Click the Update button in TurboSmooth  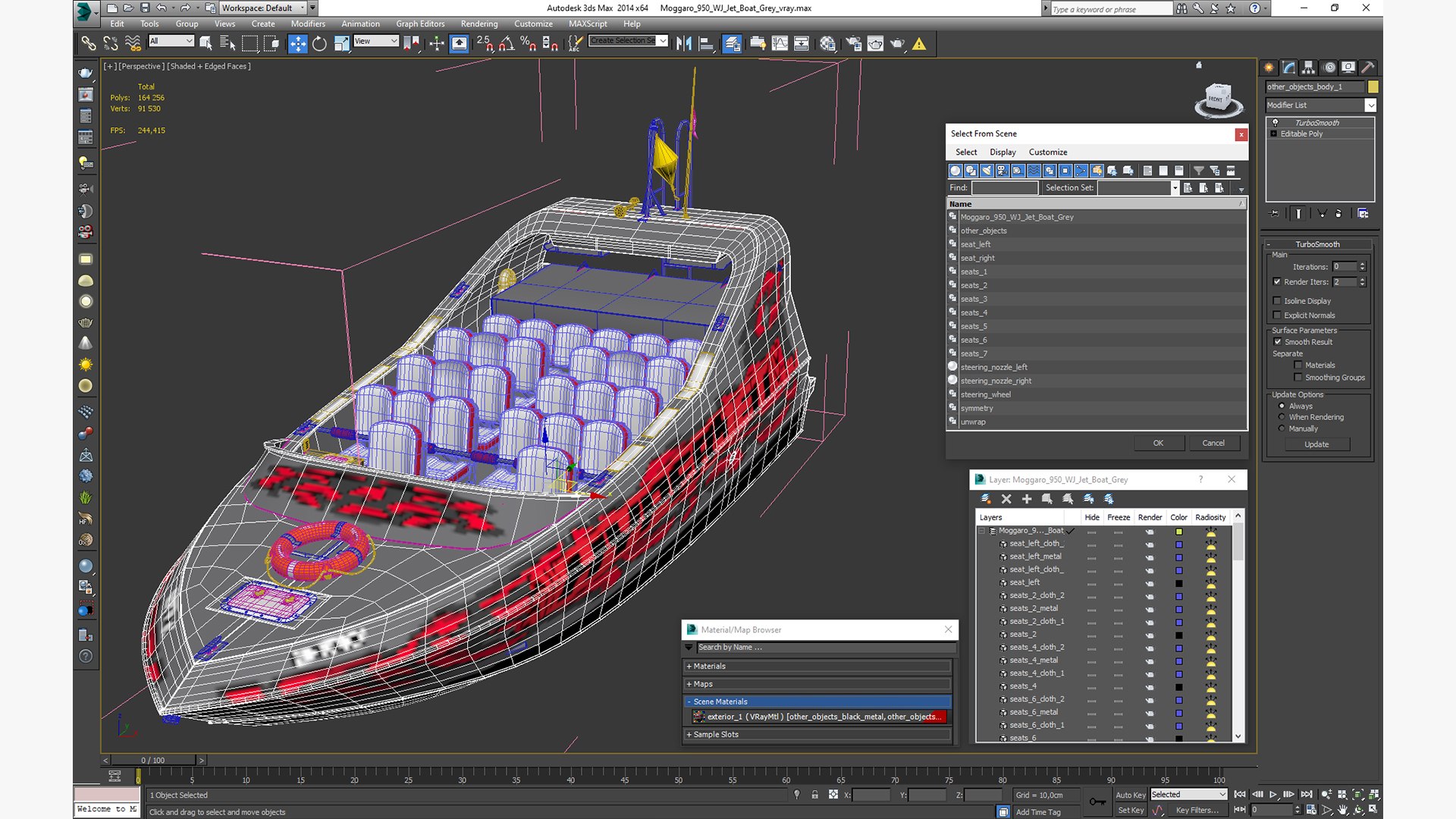tap(1316, 444)
